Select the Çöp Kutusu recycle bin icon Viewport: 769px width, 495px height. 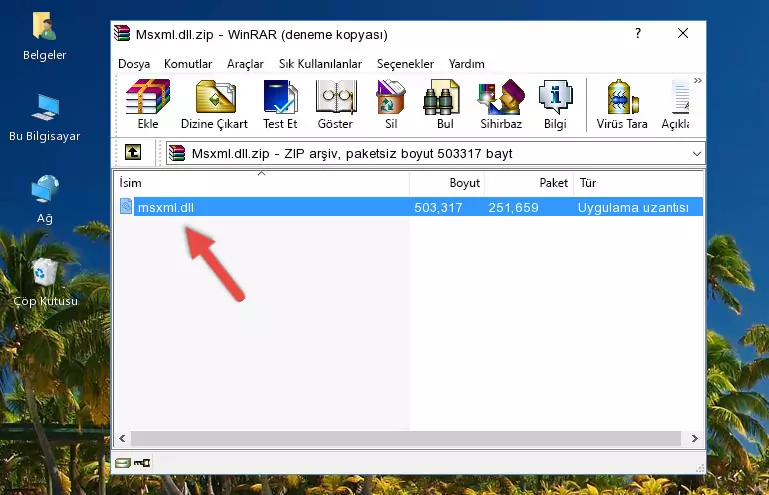[x=45, y=283]
